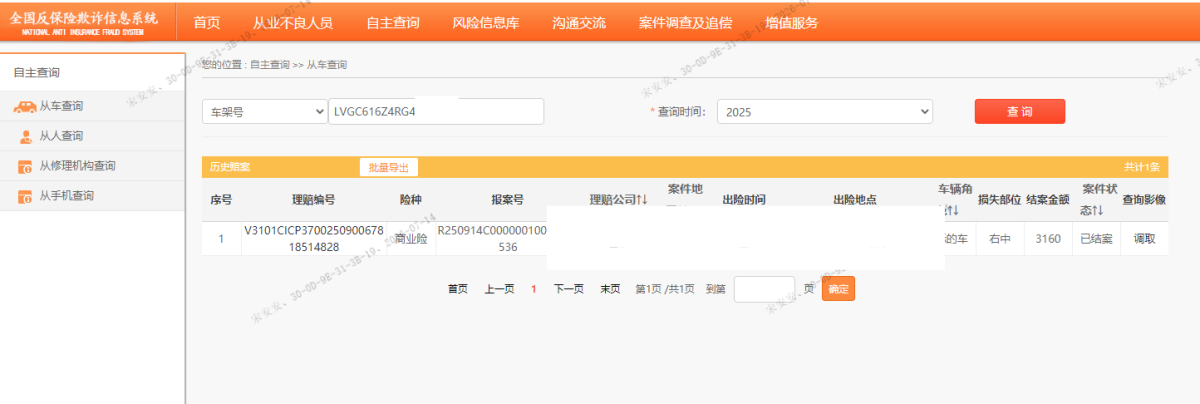Click the icon beside 从修理机构查询
The height and width of the screenshot is (404, 1200).
[x=25, y=166]
